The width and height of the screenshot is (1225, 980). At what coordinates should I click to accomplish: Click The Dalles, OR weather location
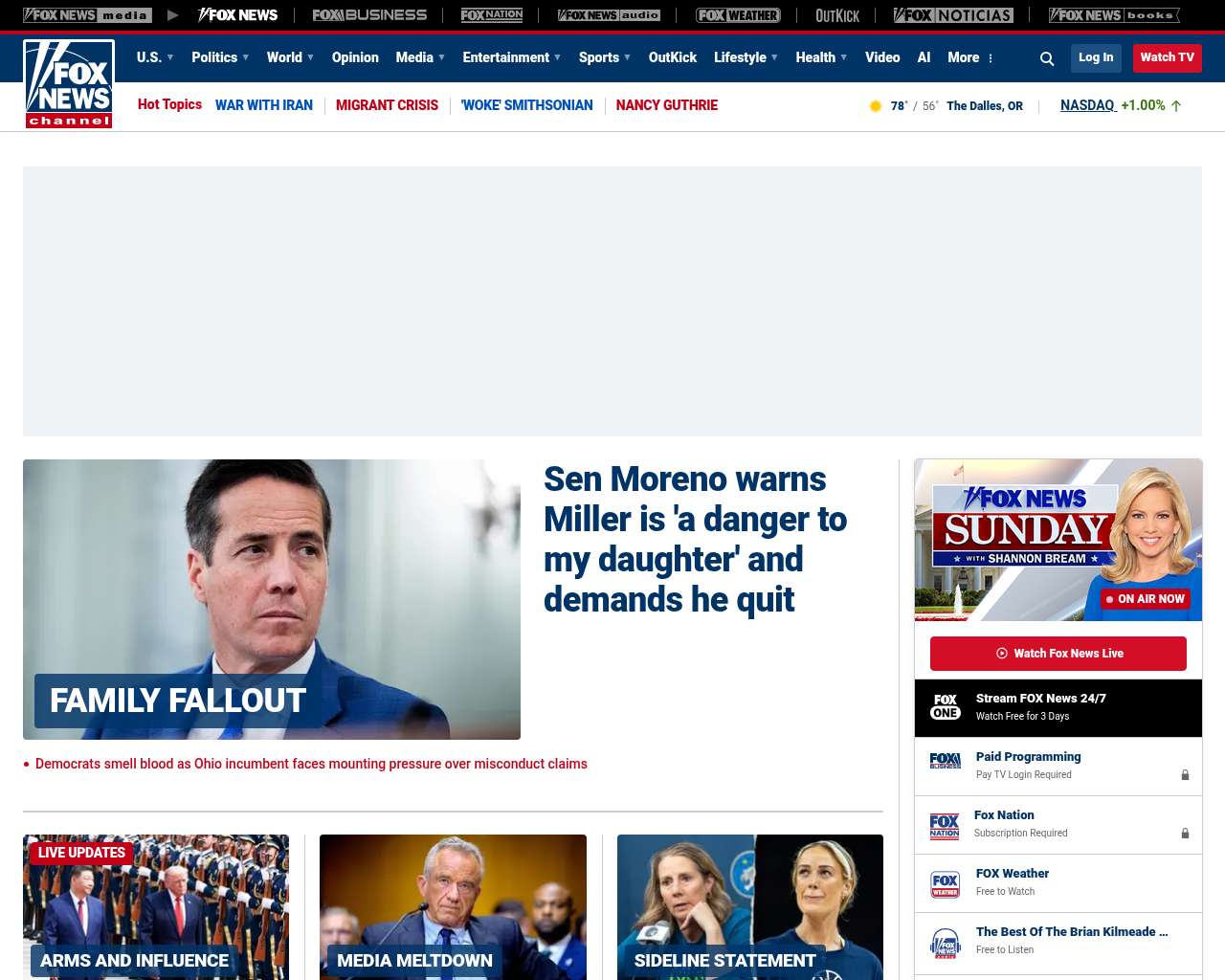985,106
